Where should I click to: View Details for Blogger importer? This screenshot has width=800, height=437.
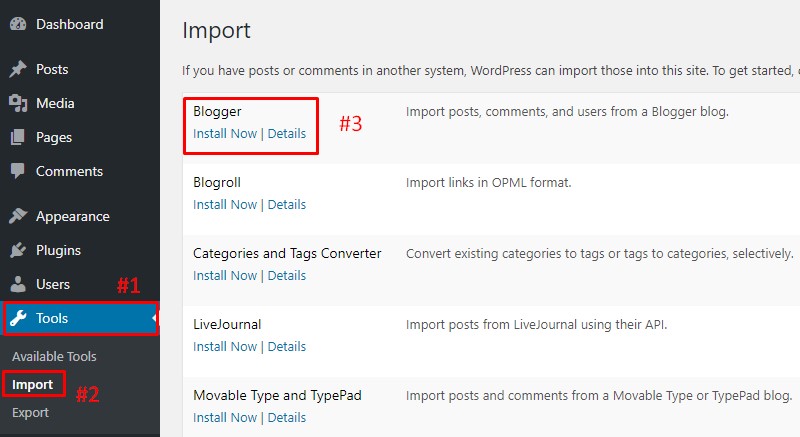pyautogui.click(x=287, y=134)
